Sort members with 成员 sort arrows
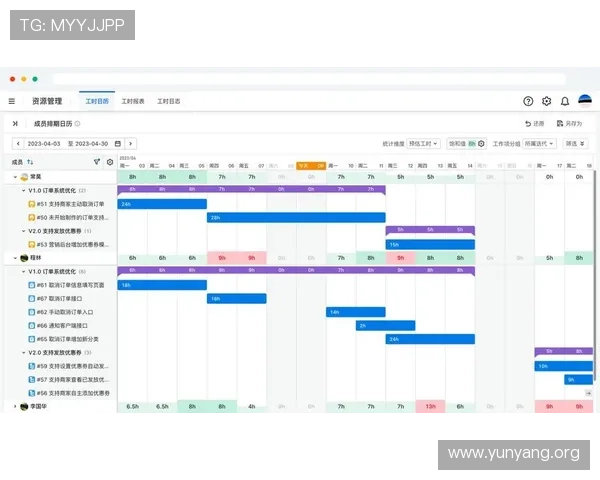Screen dimensions: 600x480 click(x=30, y=162)
